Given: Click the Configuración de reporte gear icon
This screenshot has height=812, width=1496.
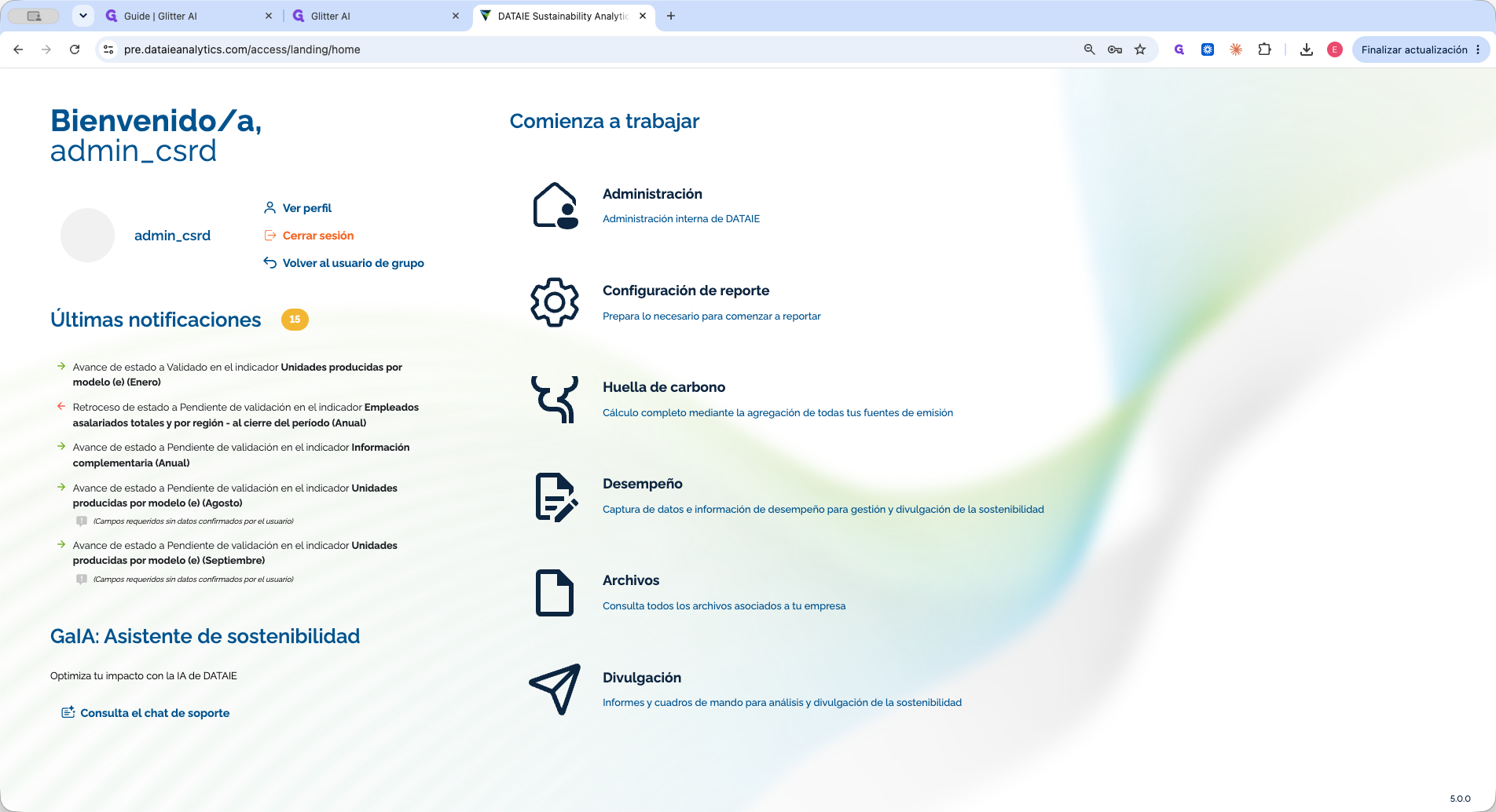Looking at the screenshot, I should click(x=555, y=302).
